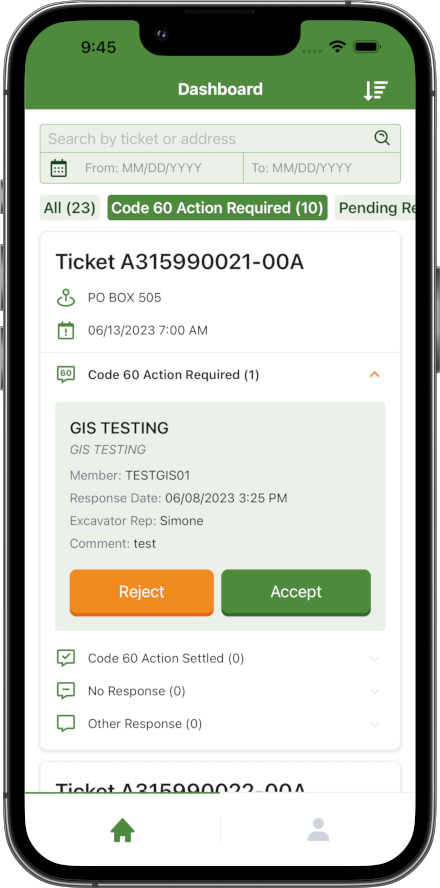Accept the GIS TESTING response
Screen dimensions: 440x888
tap(296, 592)
